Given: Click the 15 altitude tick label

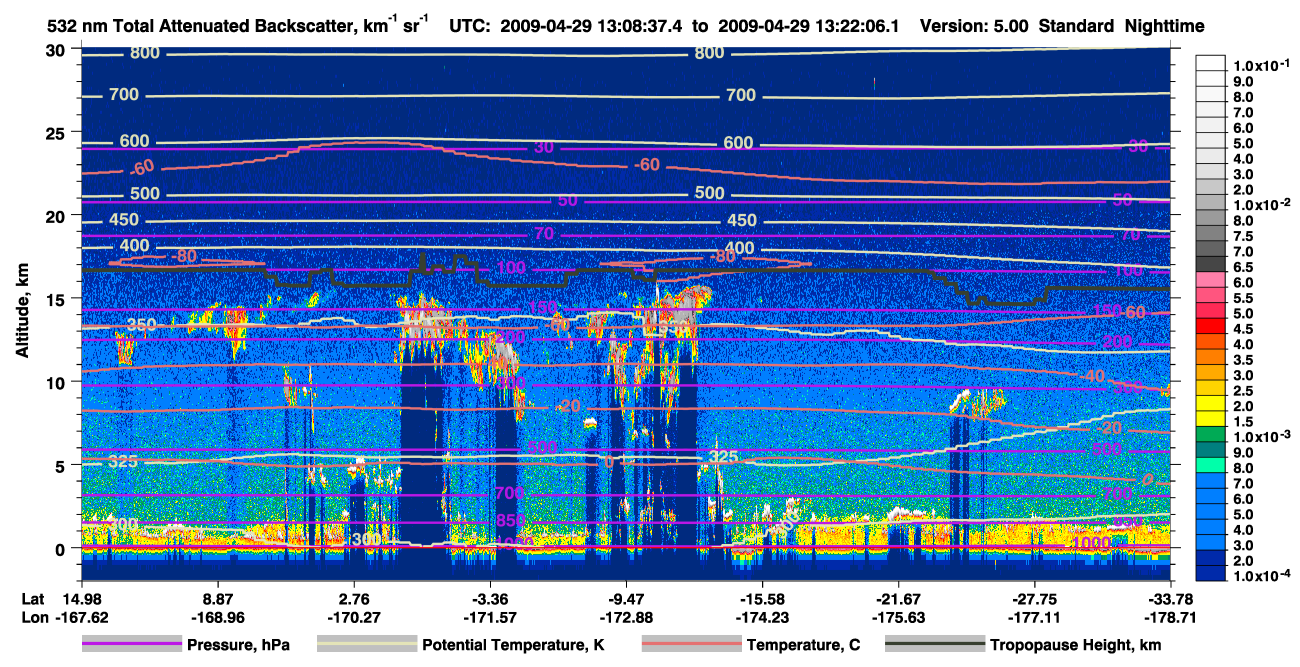Looking at the screenshot, I should 58,299.
